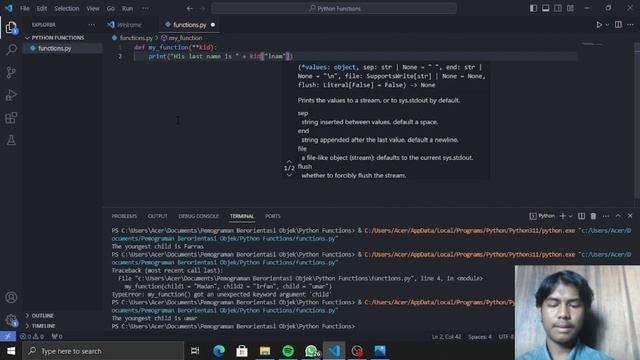Expand the TIMELINE section
Viewport: 640px width, 360px height.
(x=43, y=326)
